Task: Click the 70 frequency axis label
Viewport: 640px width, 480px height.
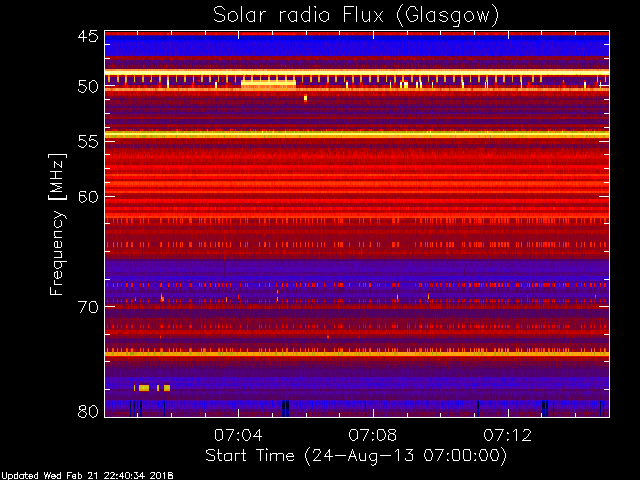Action: 88,307
